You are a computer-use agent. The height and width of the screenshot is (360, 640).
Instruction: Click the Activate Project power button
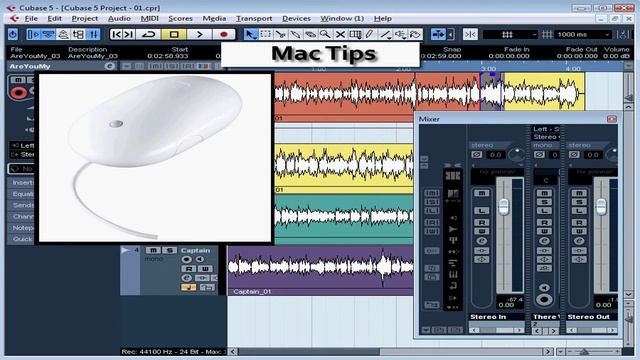[13, 34]
